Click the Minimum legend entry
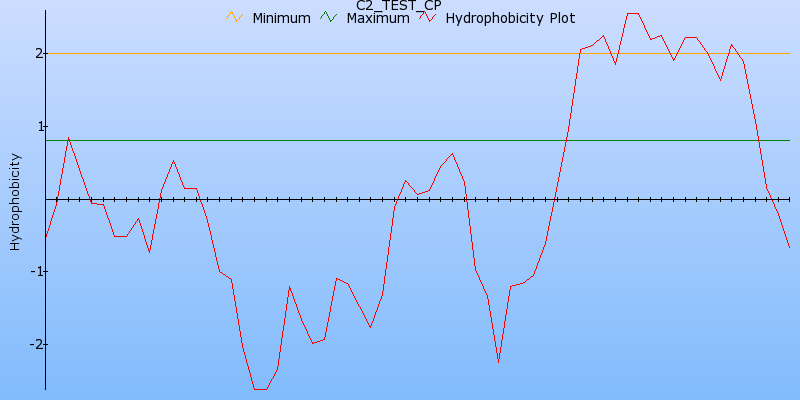The height and width of the screenshot is (400, 800). (281, 18)
